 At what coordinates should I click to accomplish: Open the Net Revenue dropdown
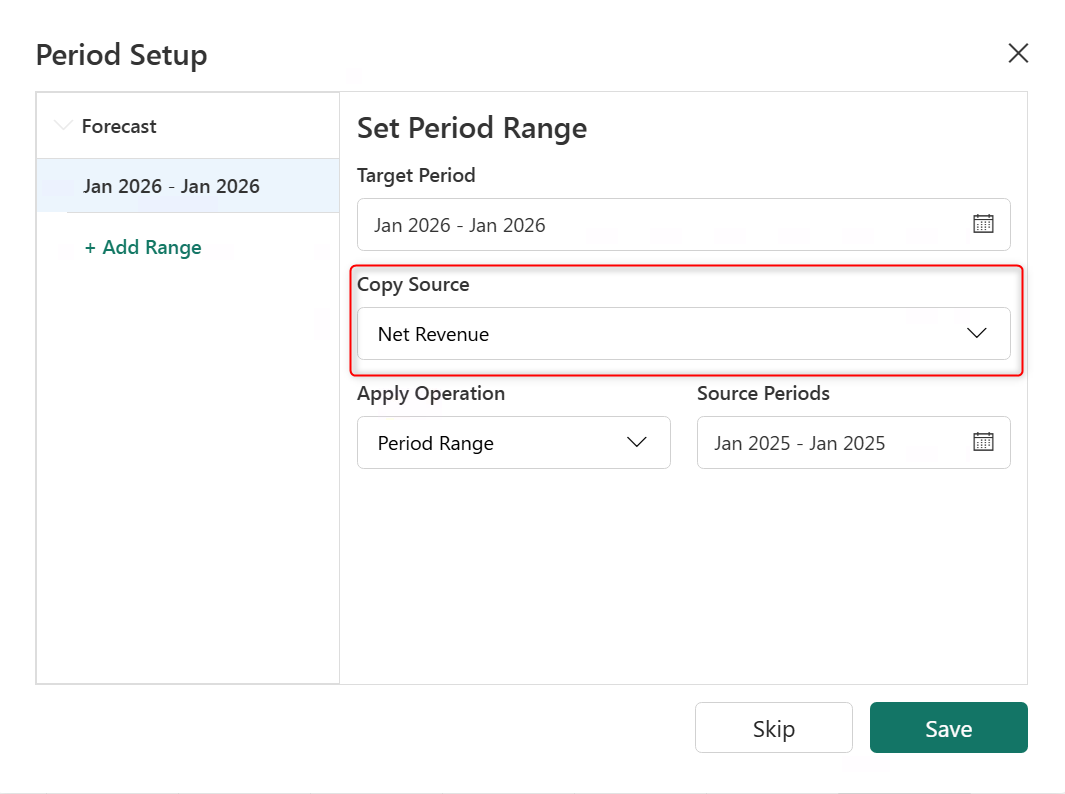point(660,334)
